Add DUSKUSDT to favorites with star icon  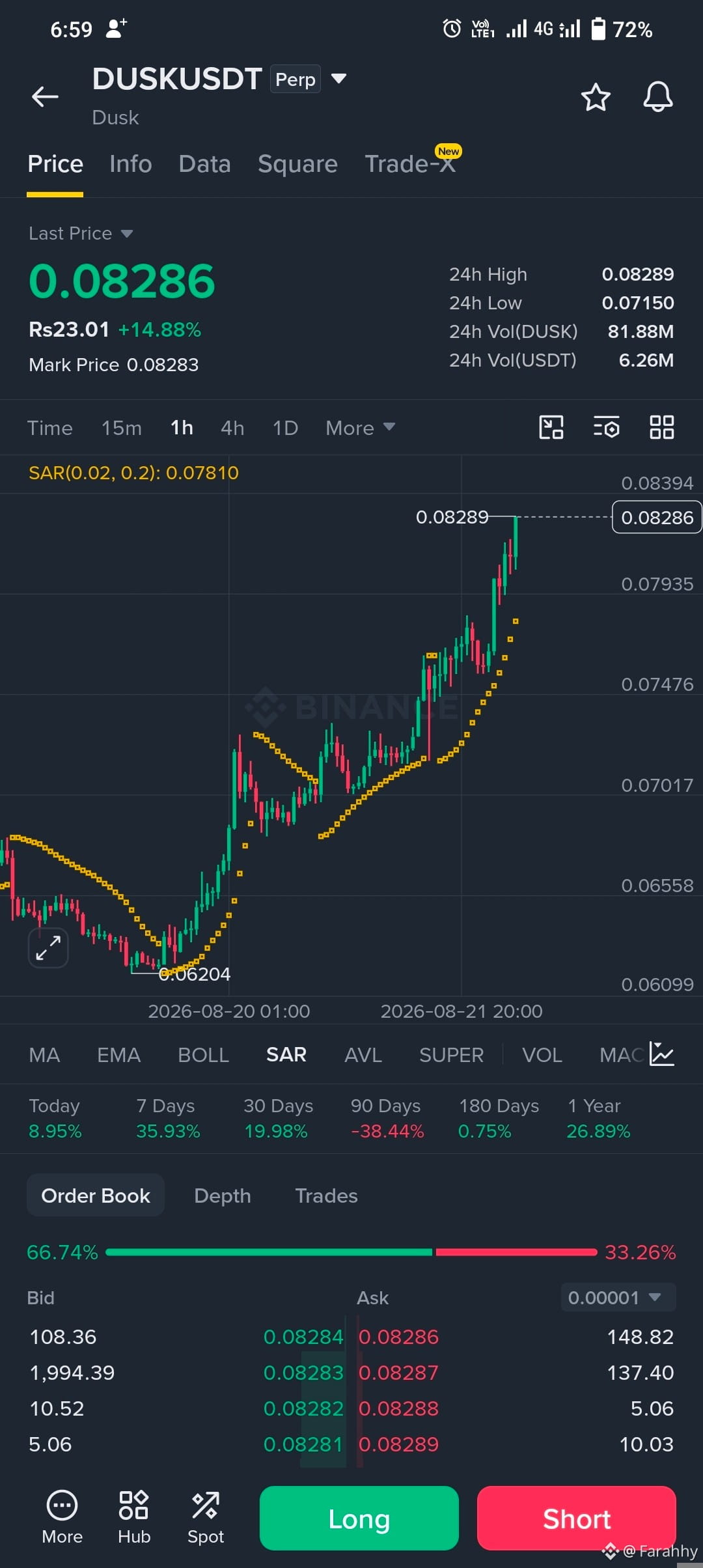click(x=595, y=97)
